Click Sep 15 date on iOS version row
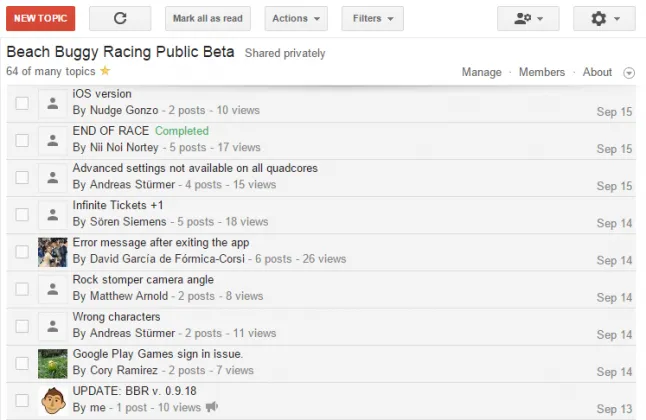Viewport: 646px width, 420px height. (x=614, y=112)
